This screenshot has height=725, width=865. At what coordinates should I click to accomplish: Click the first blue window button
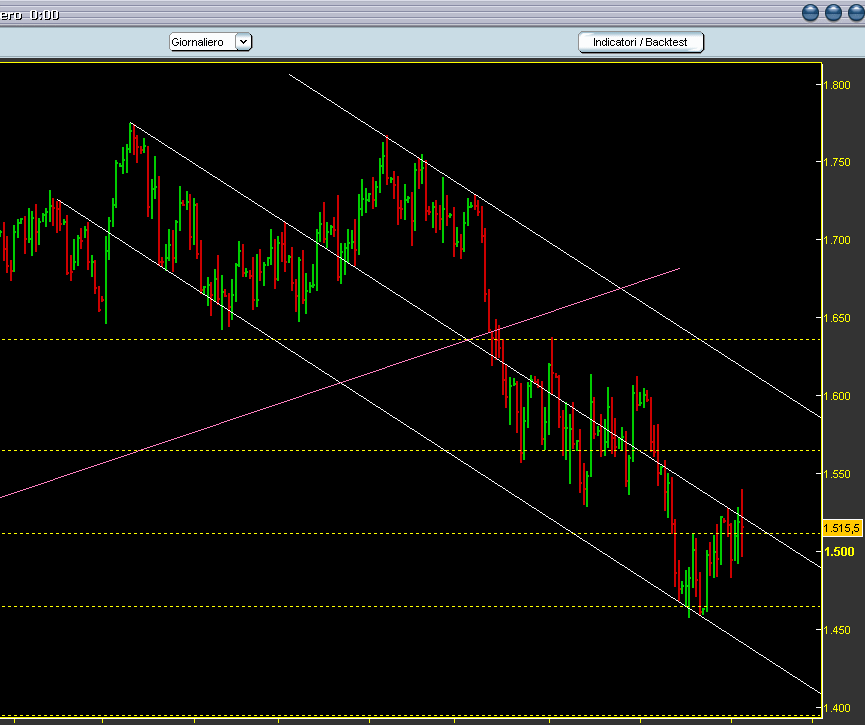810,12
